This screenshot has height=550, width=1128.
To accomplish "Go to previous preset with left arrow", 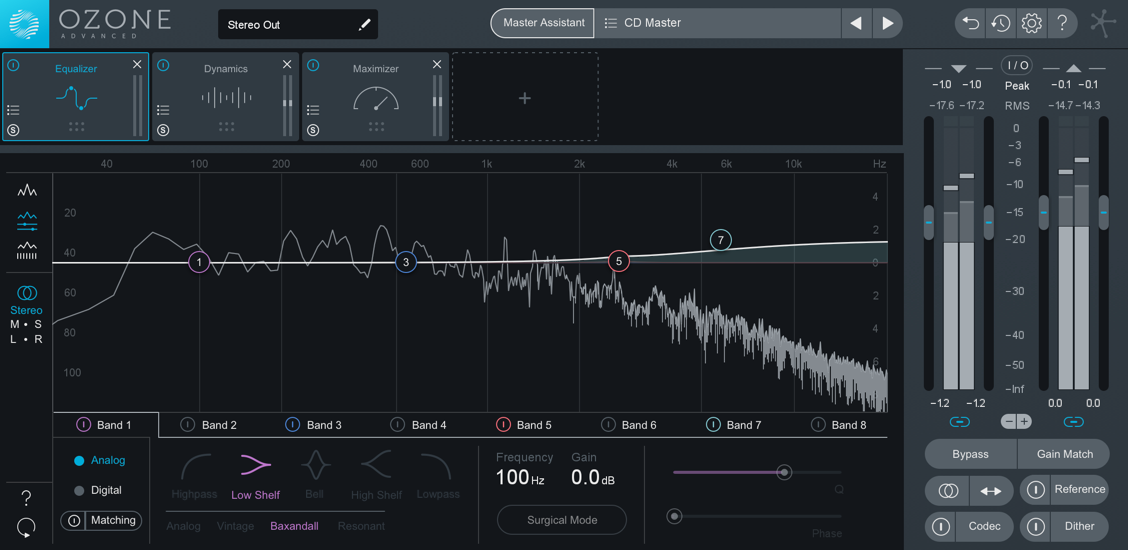I will [855, 24].
